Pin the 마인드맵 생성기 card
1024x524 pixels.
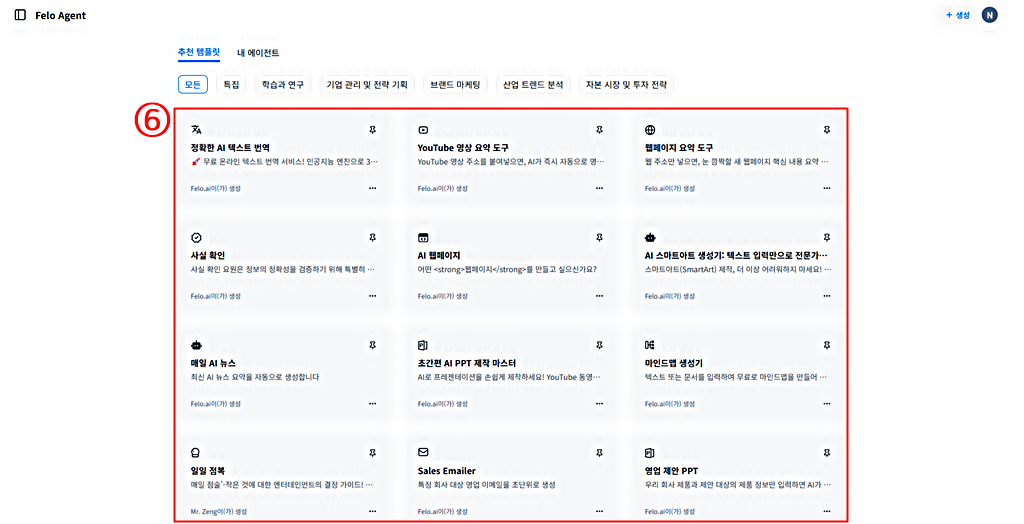click(x=827, y=345)
